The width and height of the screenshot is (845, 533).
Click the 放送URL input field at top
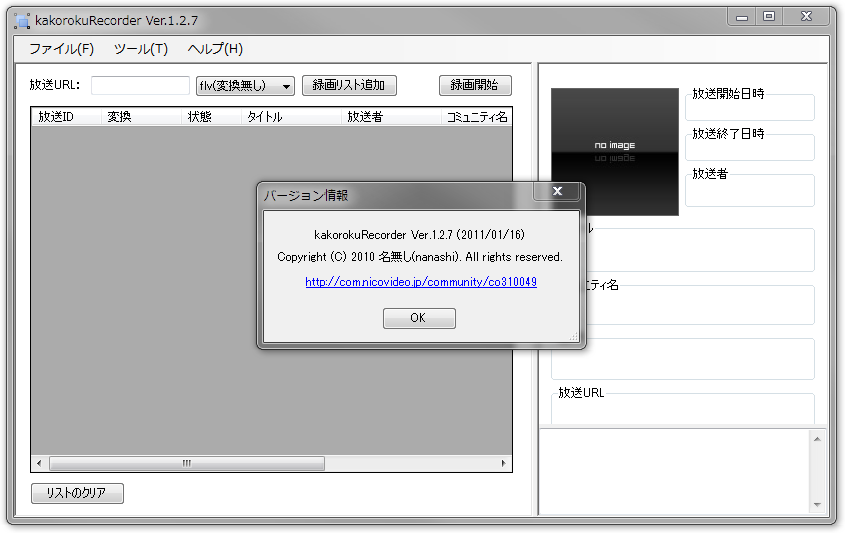tap(140, 85)
